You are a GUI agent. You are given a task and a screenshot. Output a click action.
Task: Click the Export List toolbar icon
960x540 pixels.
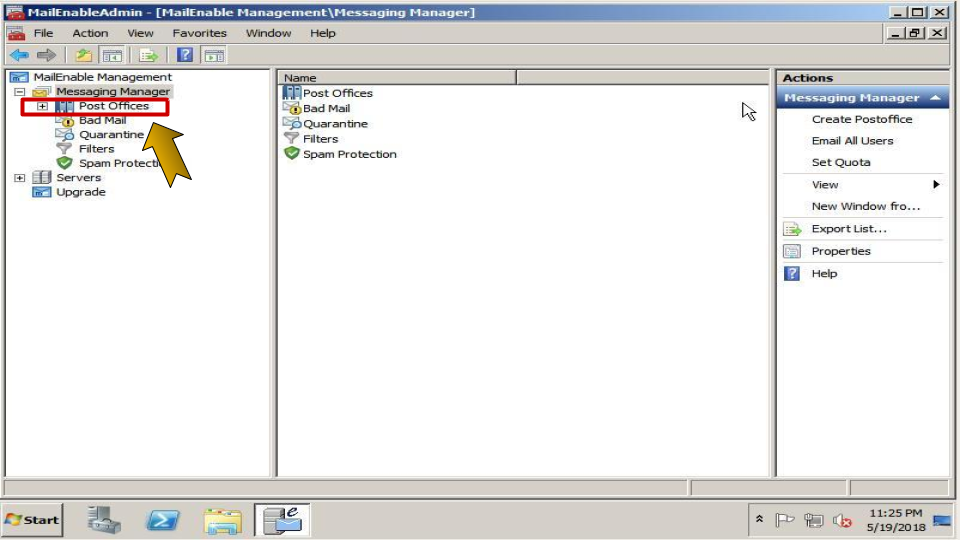coord(148,56)
